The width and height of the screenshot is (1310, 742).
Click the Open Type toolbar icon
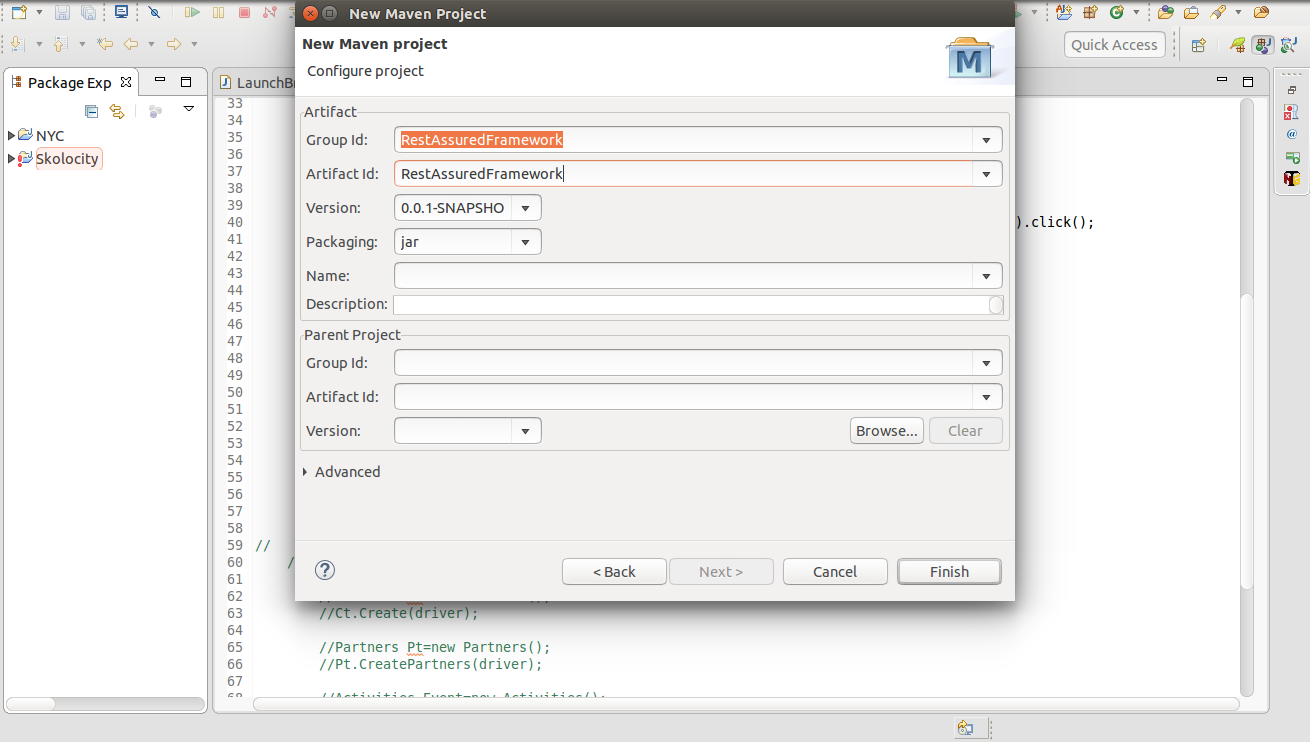tap(1166, 13)
